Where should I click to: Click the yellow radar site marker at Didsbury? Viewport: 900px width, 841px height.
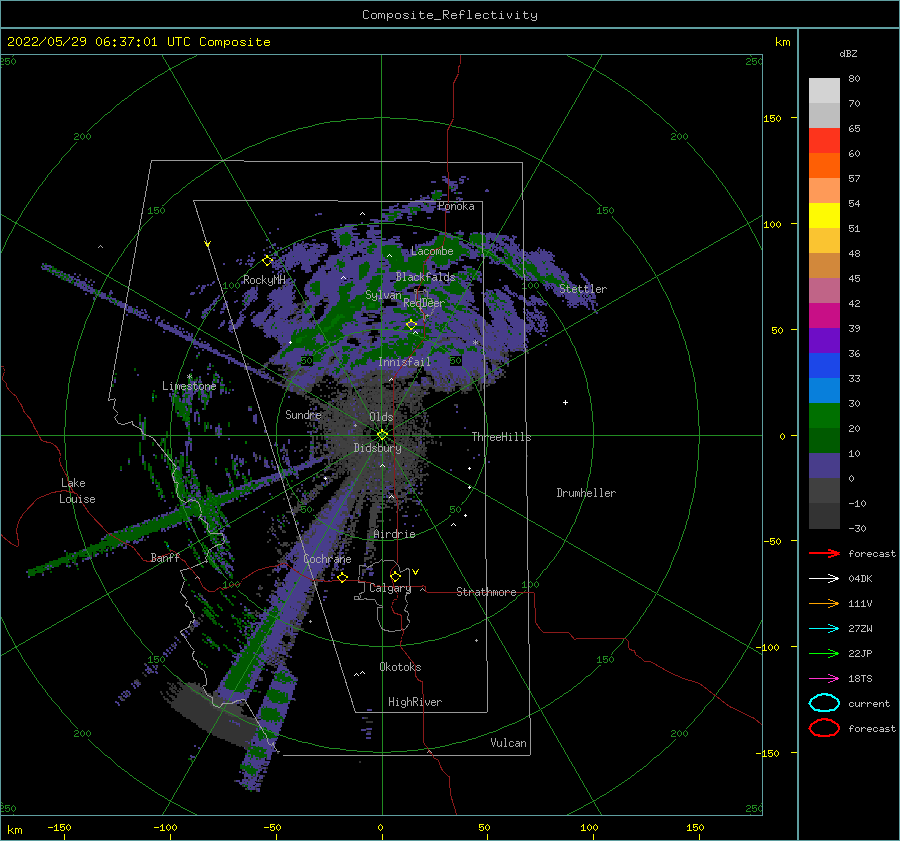(x=382, y=435)
